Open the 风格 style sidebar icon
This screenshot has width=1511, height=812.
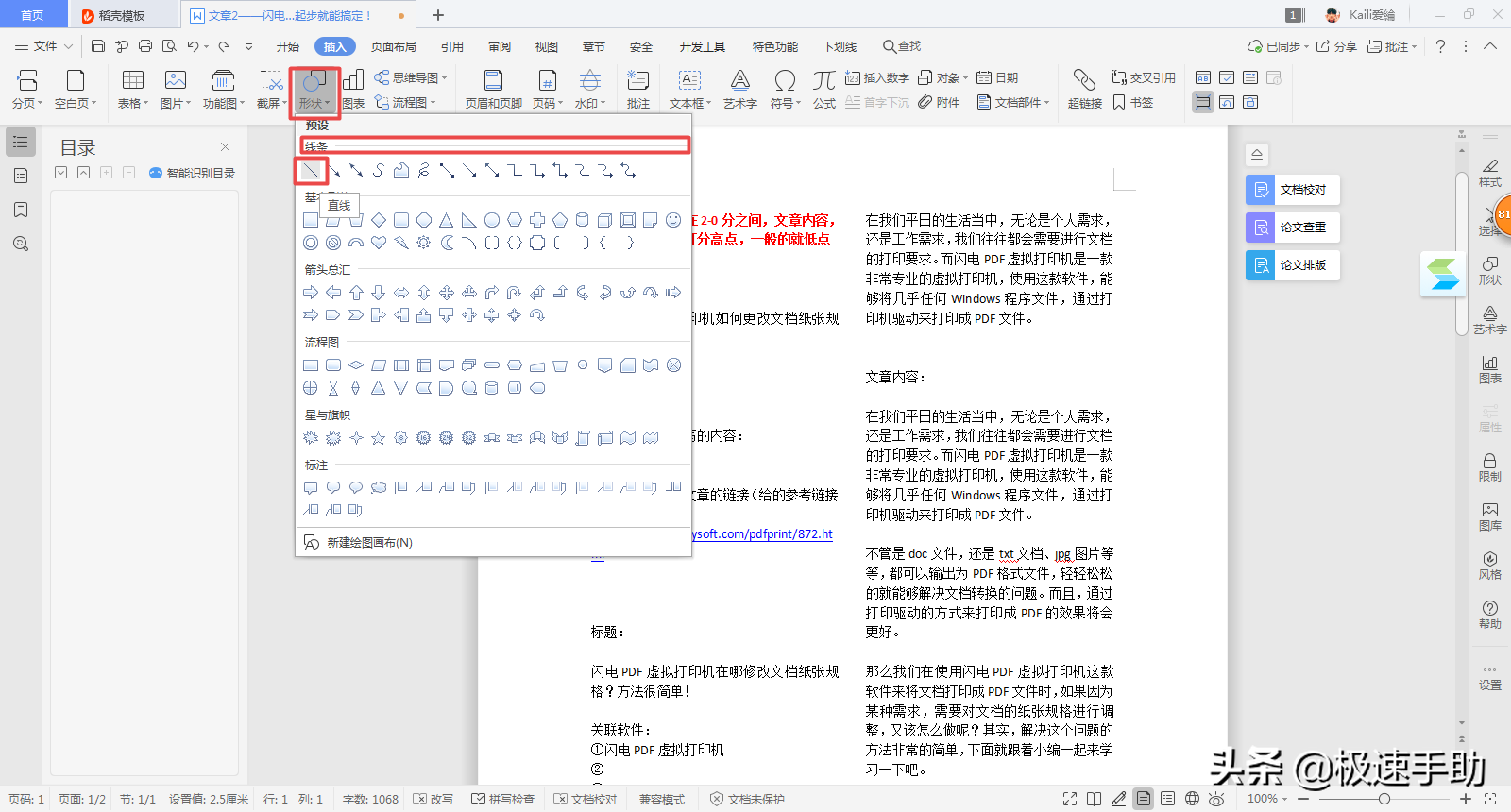[x=1490, y=566]
